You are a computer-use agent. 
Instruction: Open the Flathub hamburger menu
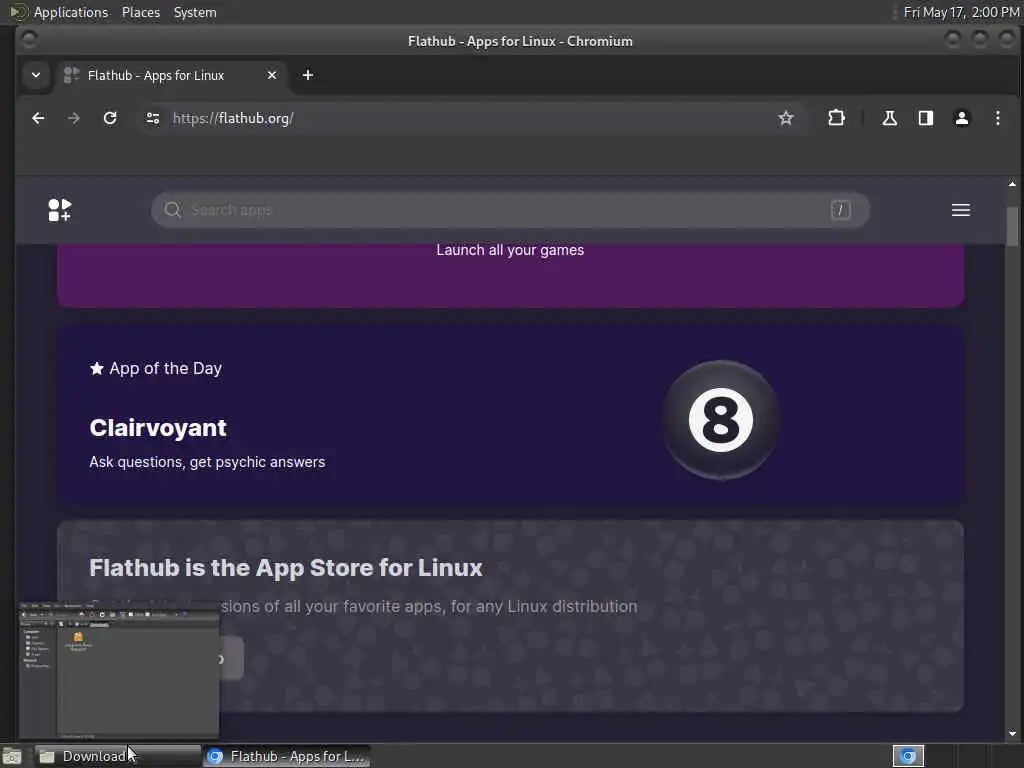(x=960, y=210)
